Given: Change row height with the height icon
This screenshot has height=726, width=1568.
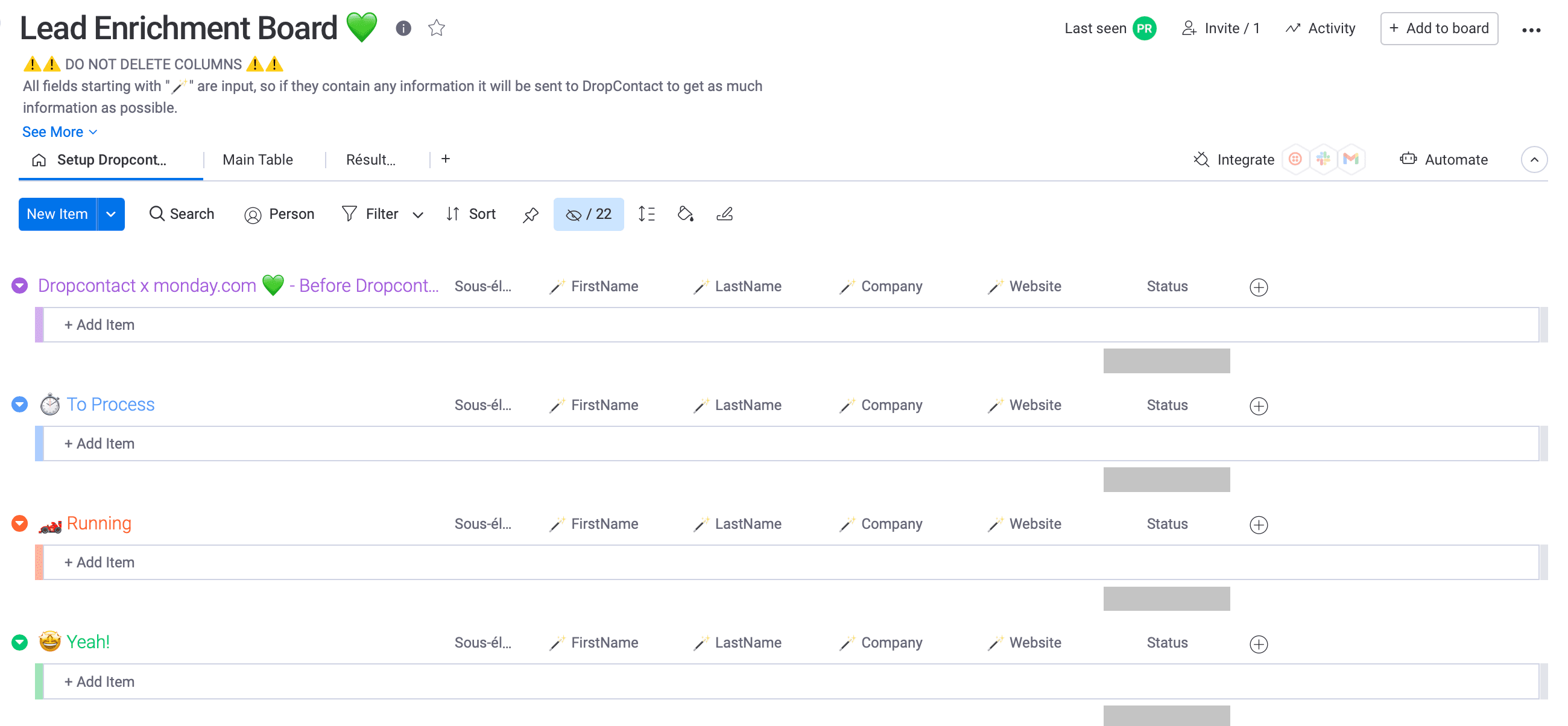Looking at the screenshot, I should point(646,214).
